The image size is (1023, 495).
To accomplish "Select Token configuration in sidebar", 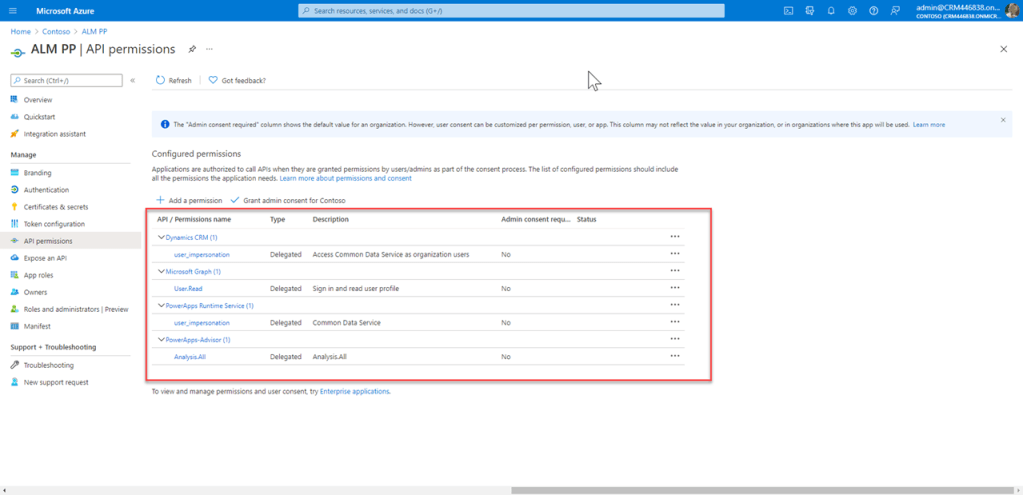I will tap(54, 224).
